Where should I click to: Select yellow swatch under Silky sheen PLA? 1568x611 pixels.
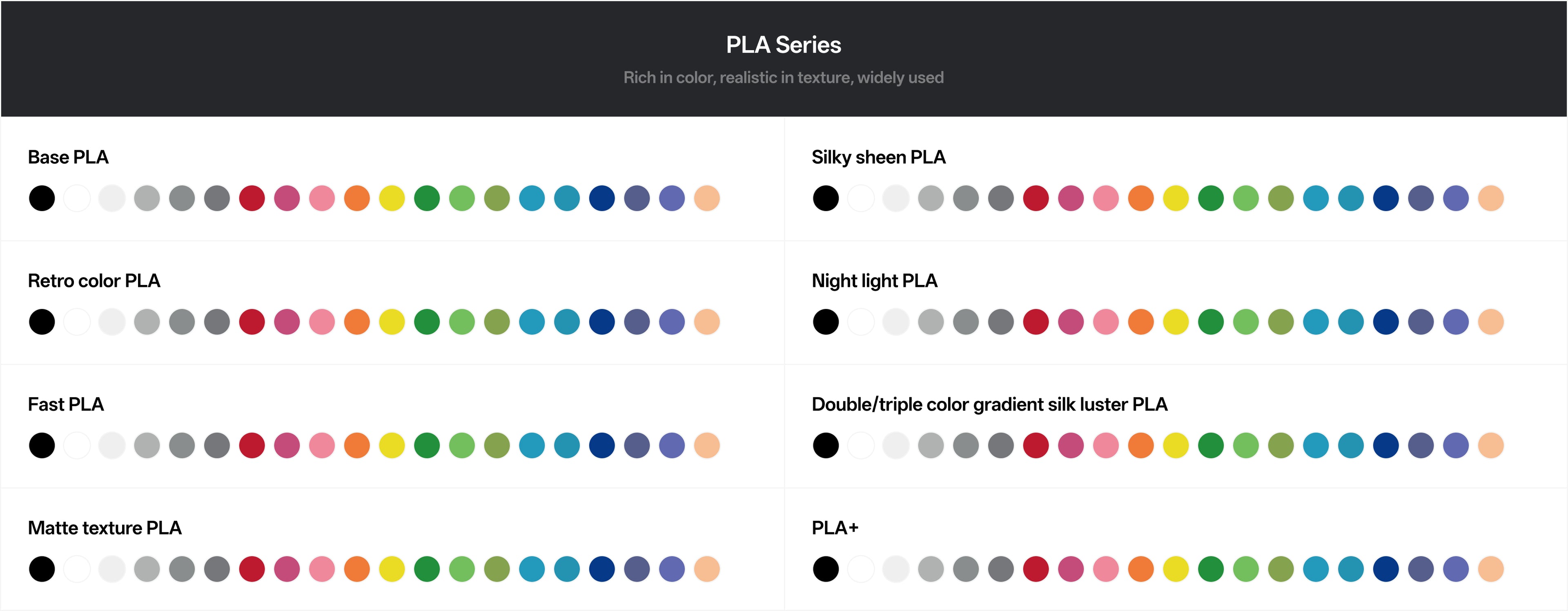click(1176, 198)
